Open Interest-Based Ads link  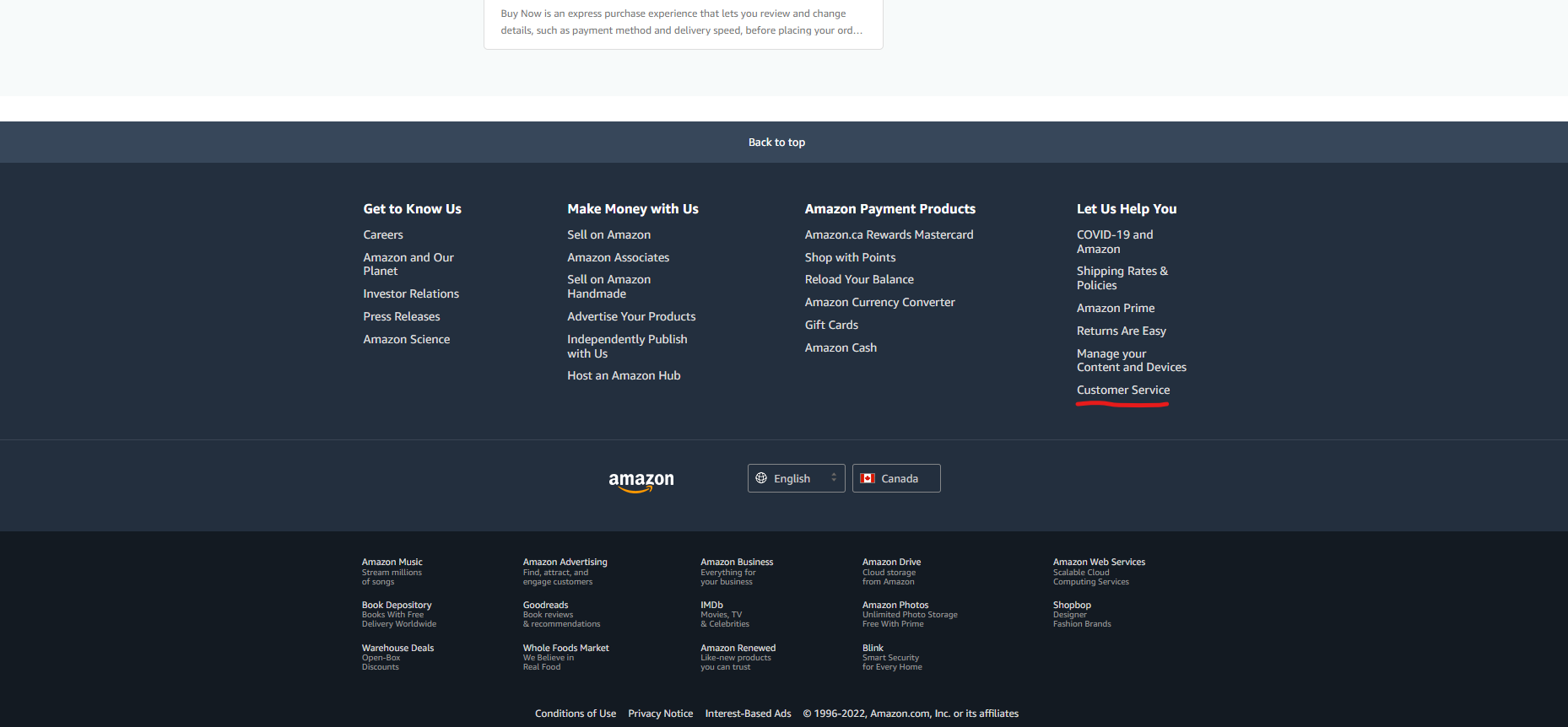point(749,714)
